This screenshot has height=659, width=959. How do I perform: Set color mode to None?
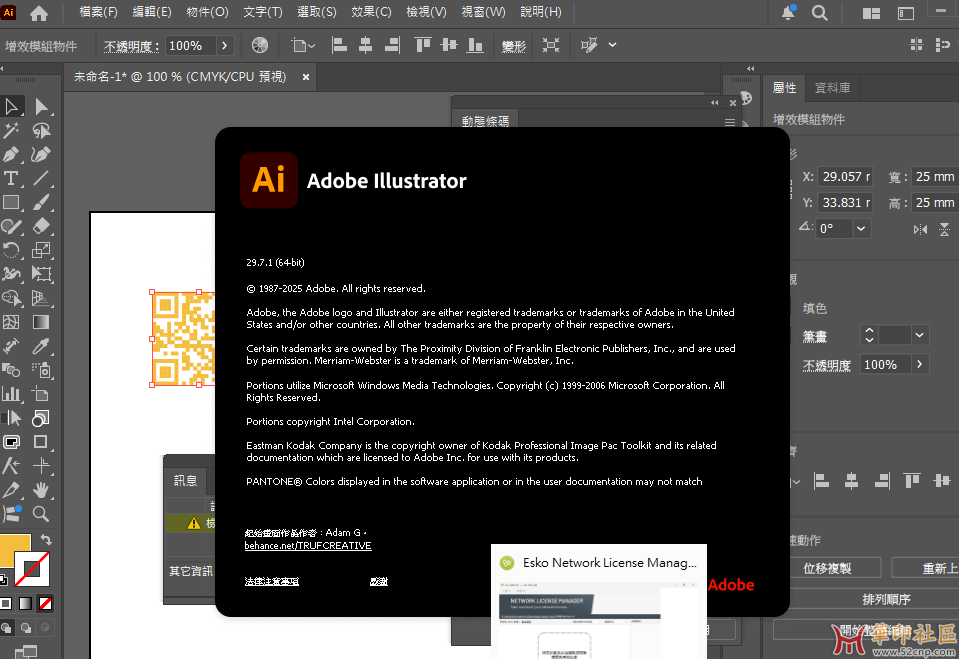(45, 604)
